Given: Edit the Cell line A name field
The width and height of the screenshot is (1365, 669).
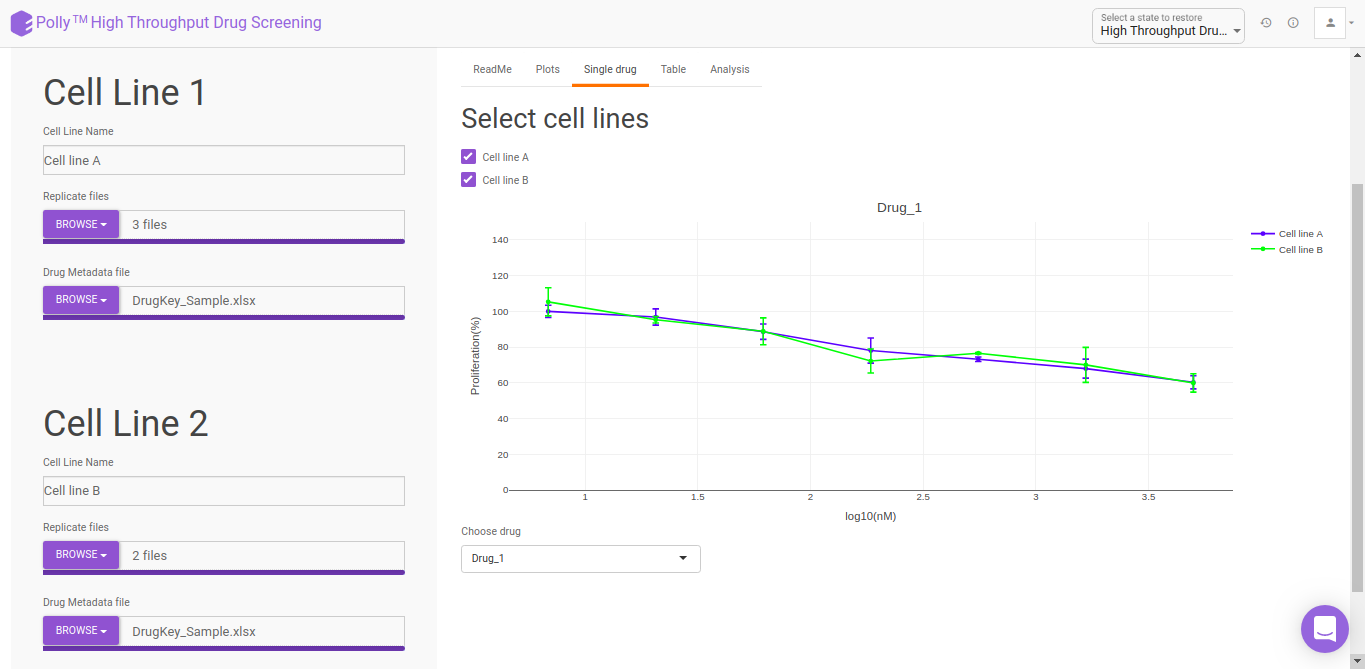Looking at the screenshot, I should 224,160.
